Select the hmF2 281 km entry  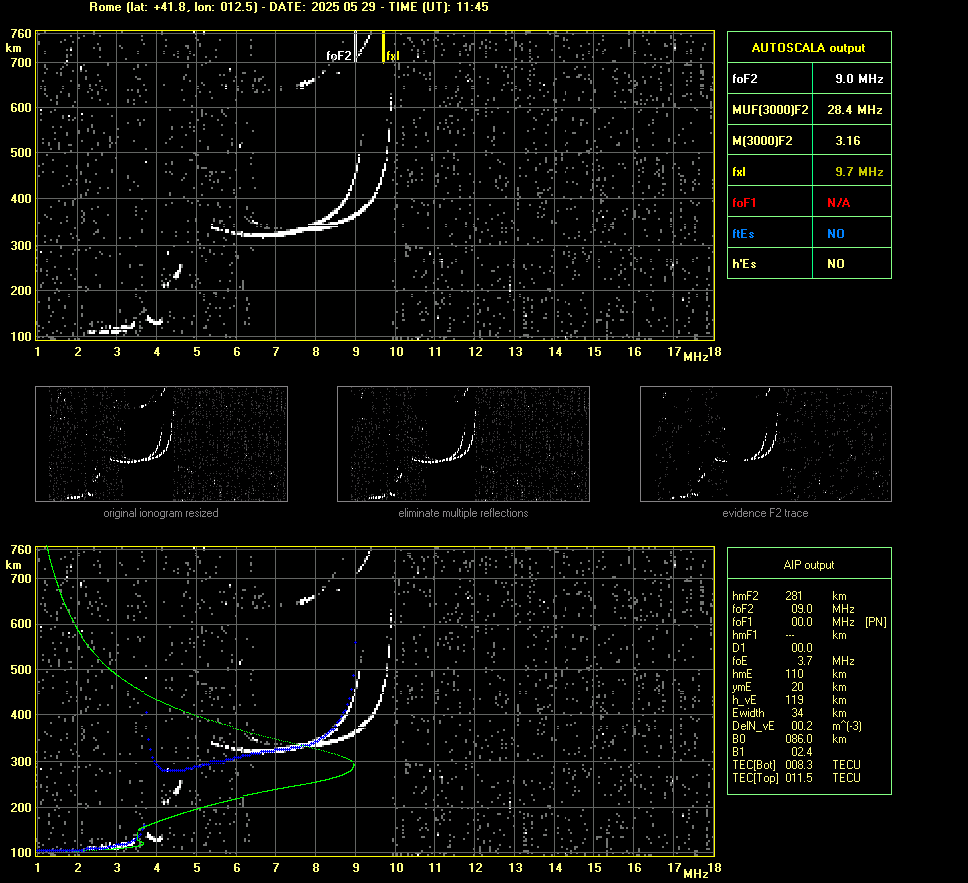point(790,596)
